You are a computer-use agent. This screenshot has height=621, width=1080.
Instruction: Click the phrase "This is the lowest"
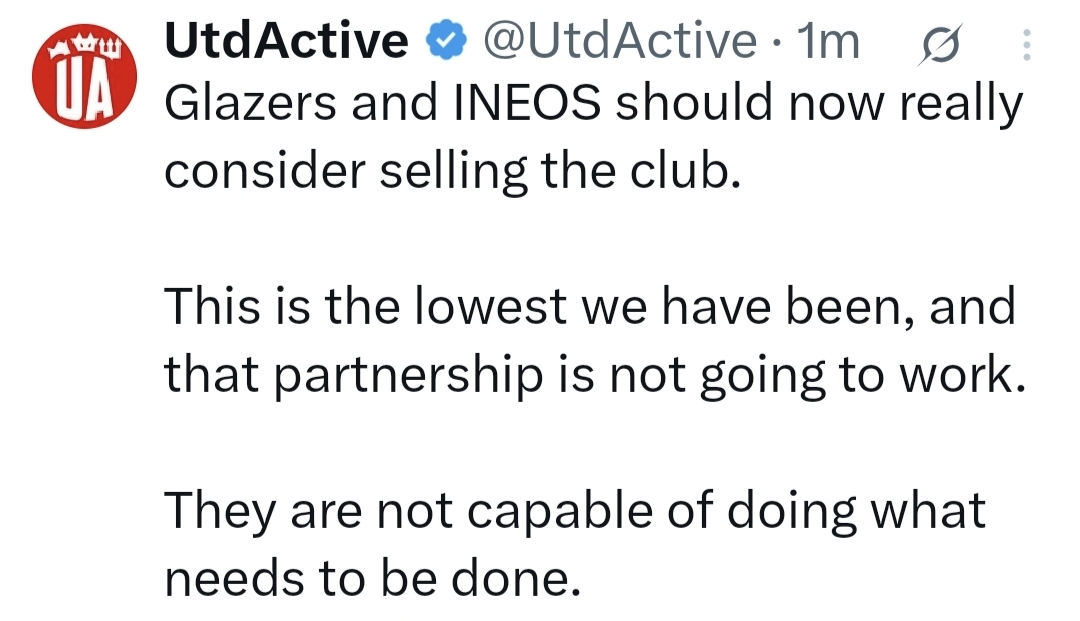[x=366, y=306]
